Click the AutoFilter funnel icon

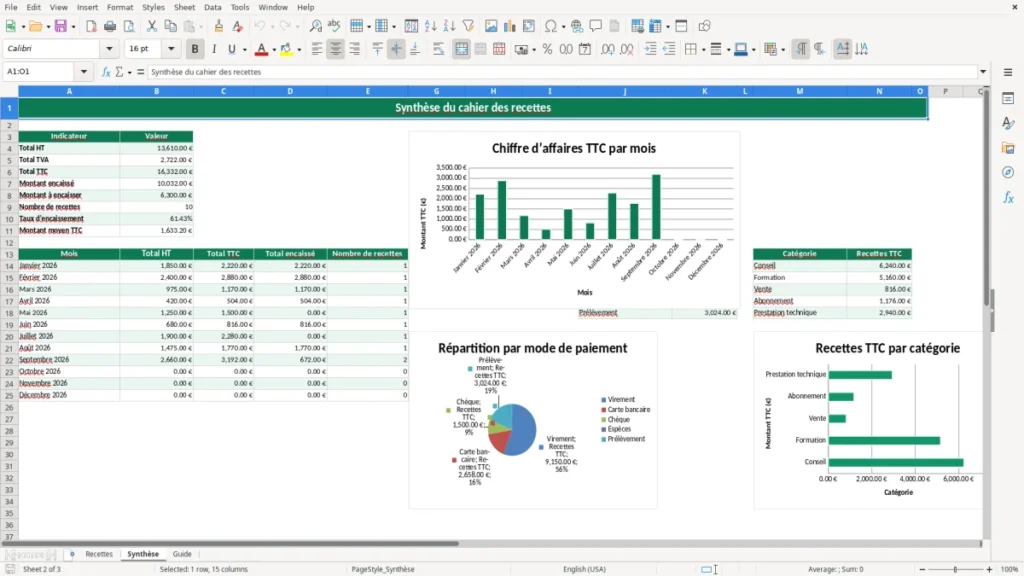tap(468, 26)
